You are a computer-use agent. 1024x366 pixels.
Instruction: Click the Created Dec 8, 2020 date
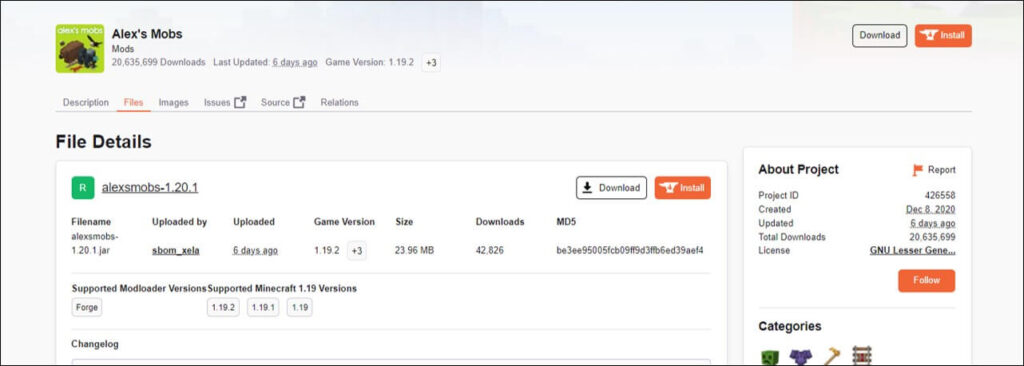[930, 209]
